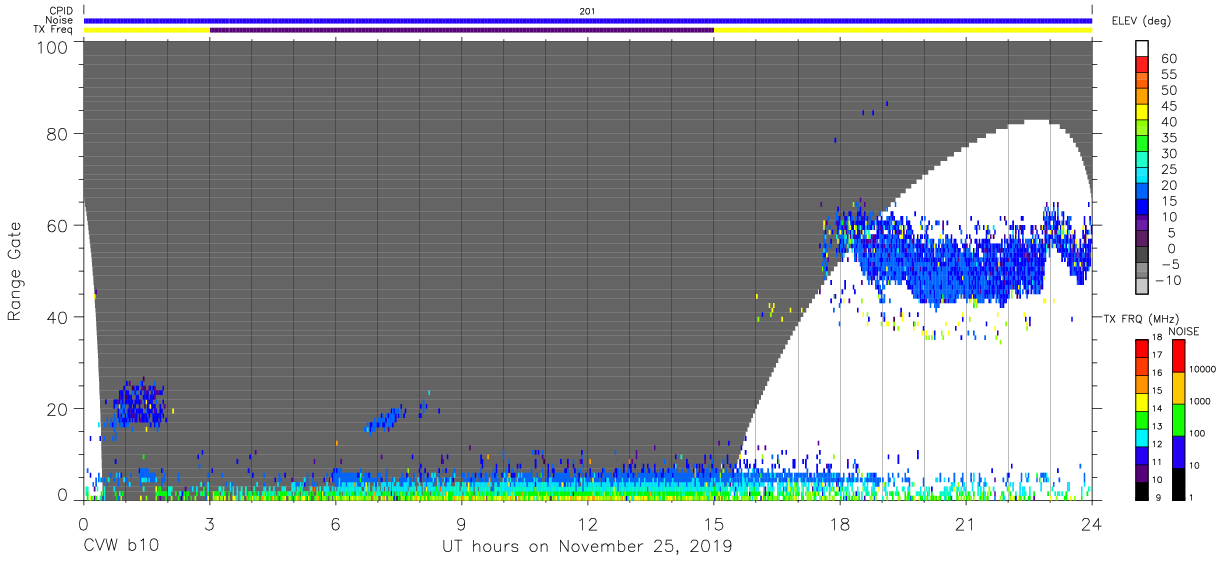Click the NOISE legend title
1228x567 pixels.
(x=1183, y=331)
